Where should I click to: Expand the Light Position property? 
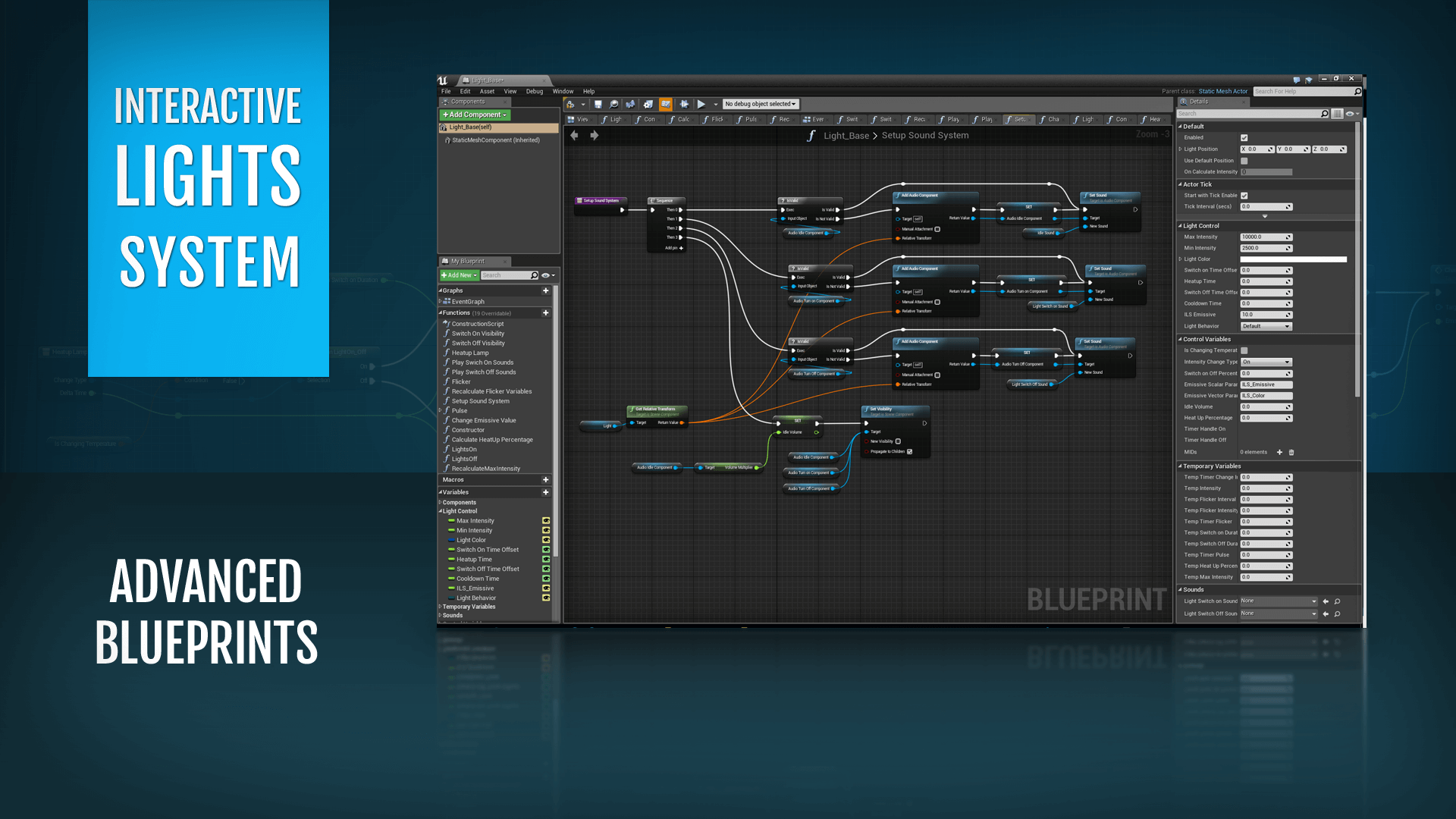[1181, 149]
